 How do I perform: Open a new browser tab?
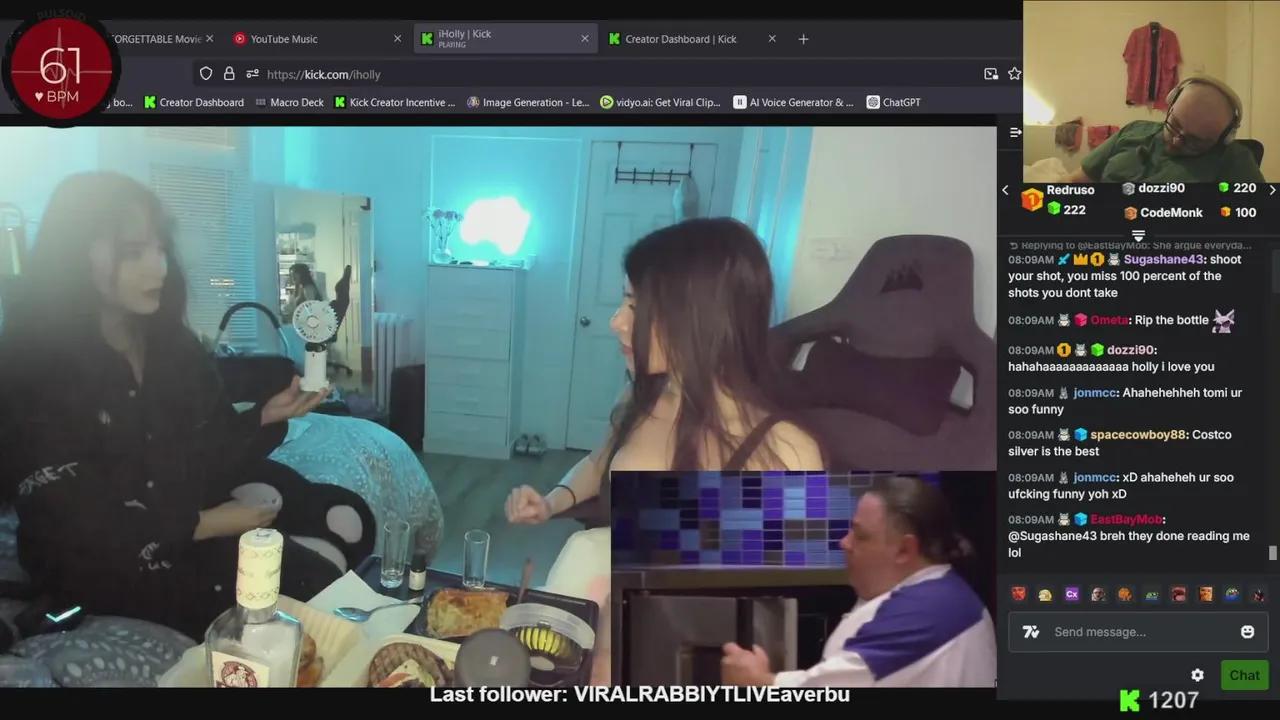click(803, 39)
